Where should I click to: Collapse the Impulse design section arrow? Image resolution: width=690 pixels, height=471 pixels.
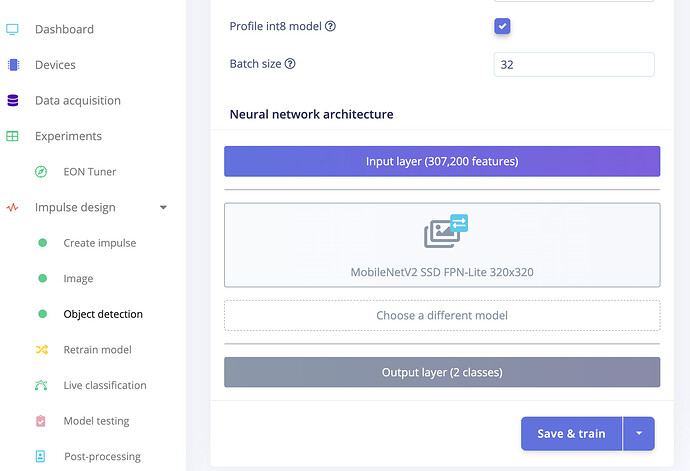[163, 208]
